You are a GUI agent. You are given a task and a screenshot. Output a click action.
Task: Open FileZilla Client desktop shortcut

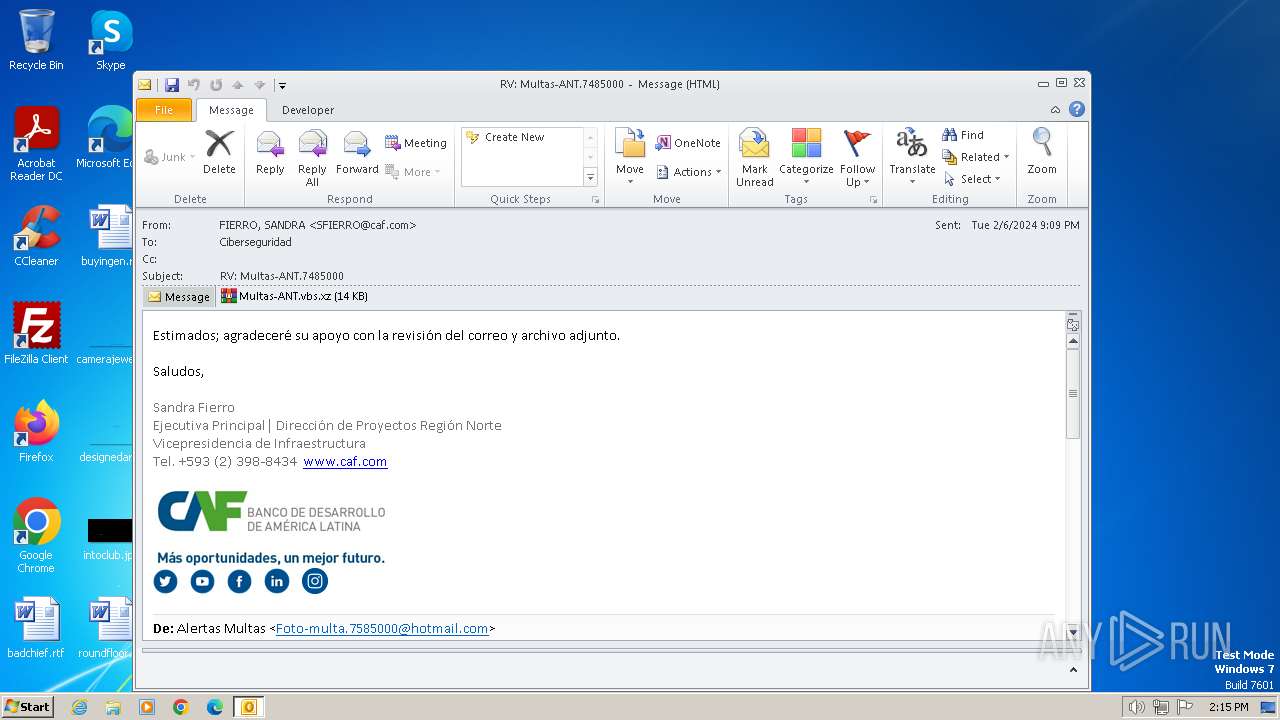click(x=36, y=333)
